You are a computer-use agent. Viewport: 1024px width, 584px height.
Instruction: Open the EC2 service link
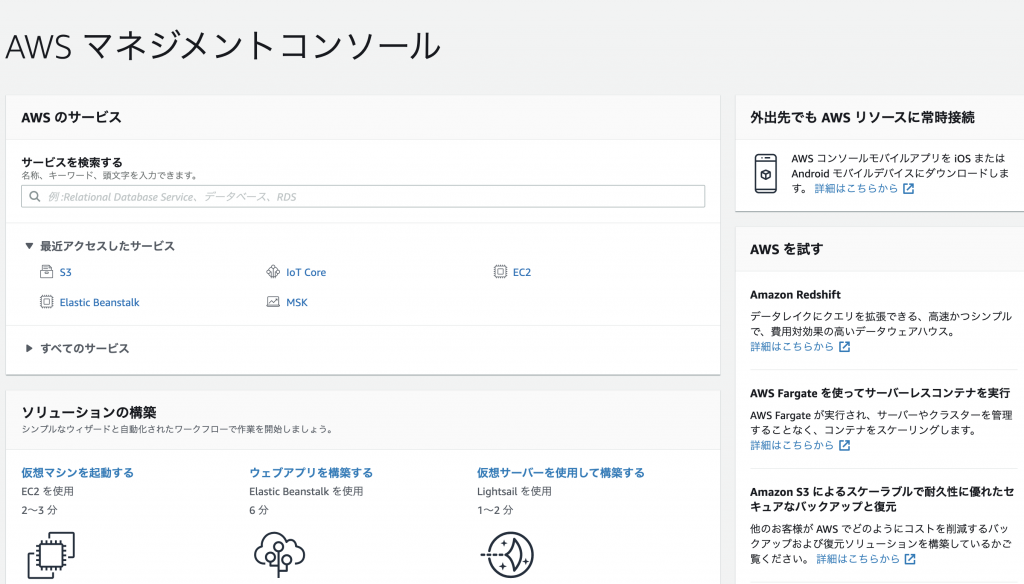click(x=522, y=272)
